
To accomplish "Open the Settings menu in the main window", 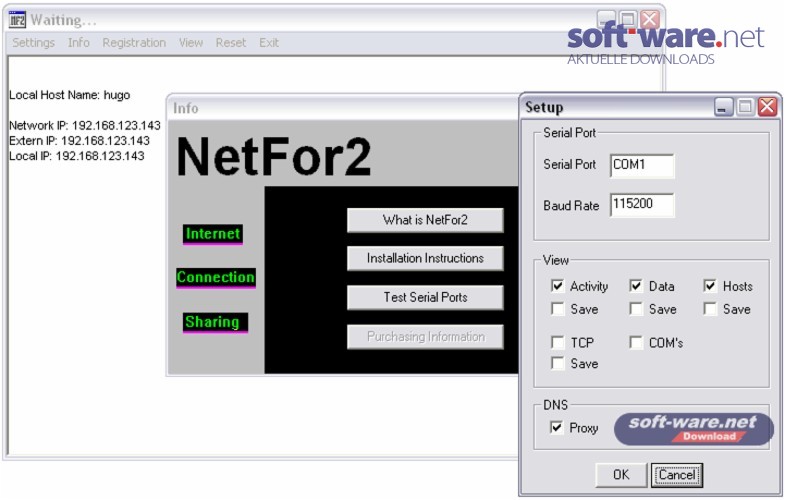I will pos(34,43).
